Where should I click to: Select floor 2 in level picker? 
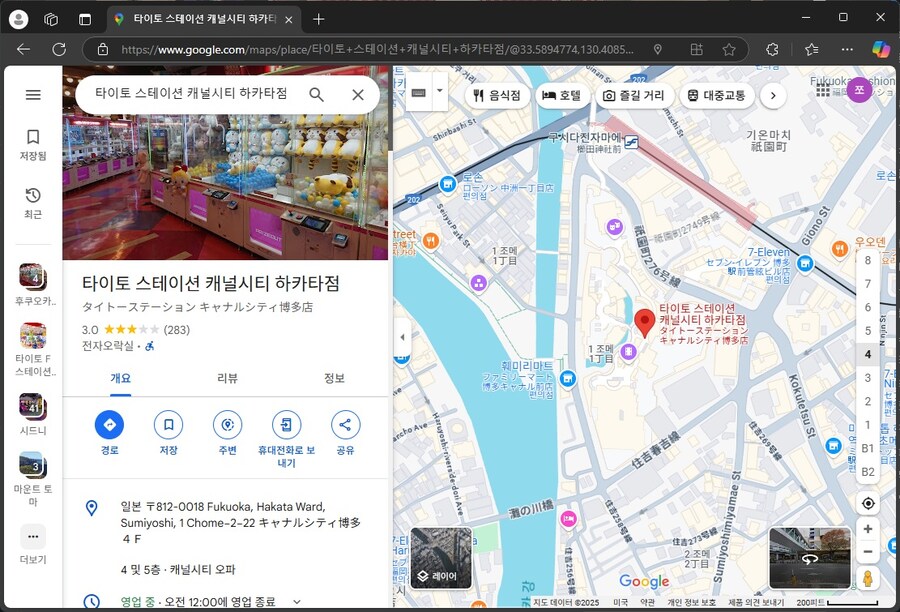tap(868, 401)
